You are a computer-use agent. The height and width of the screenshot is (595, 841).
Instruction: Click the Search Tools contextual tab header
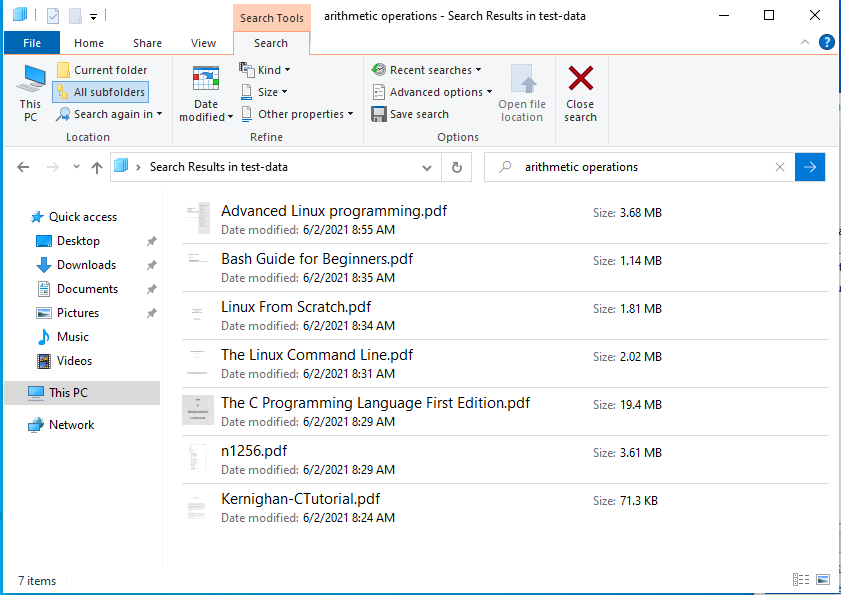point(272,18)
